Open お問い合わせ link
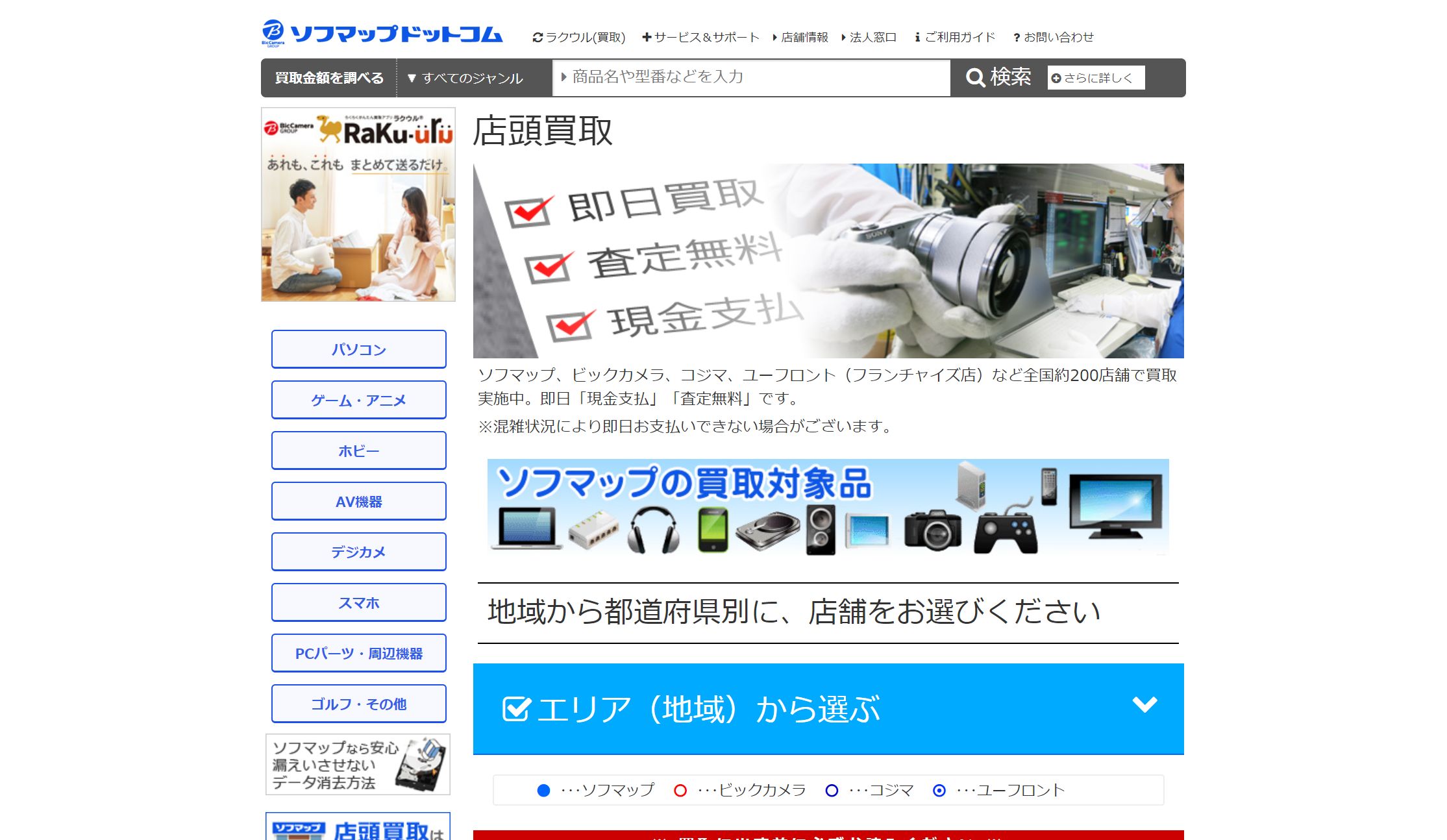This screenshot has width=1447, height=840. click(1054, 38)
